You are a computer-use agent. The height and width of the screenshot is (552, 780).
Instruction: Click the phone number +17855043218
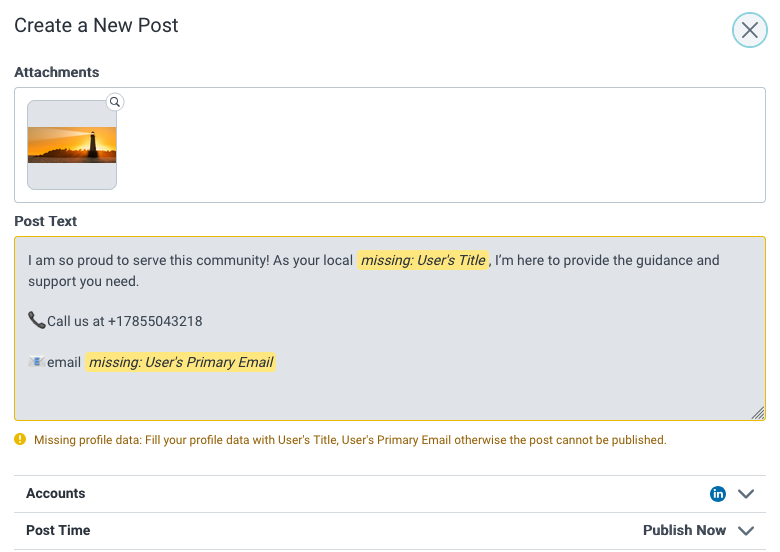tap(155, 321)
